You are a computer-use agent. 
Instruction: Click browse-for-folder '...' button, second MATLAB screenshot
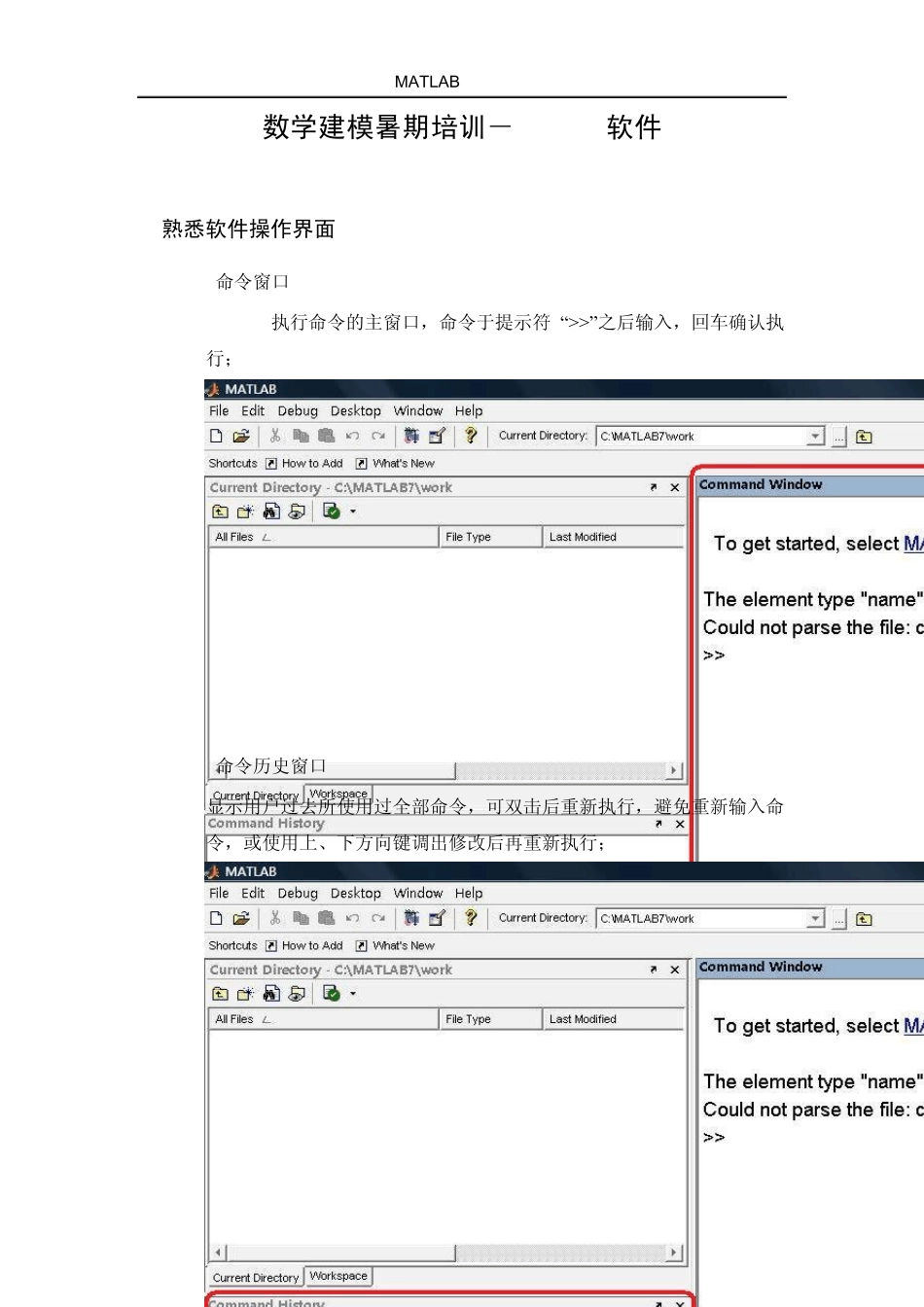click(x=839, y=920)
